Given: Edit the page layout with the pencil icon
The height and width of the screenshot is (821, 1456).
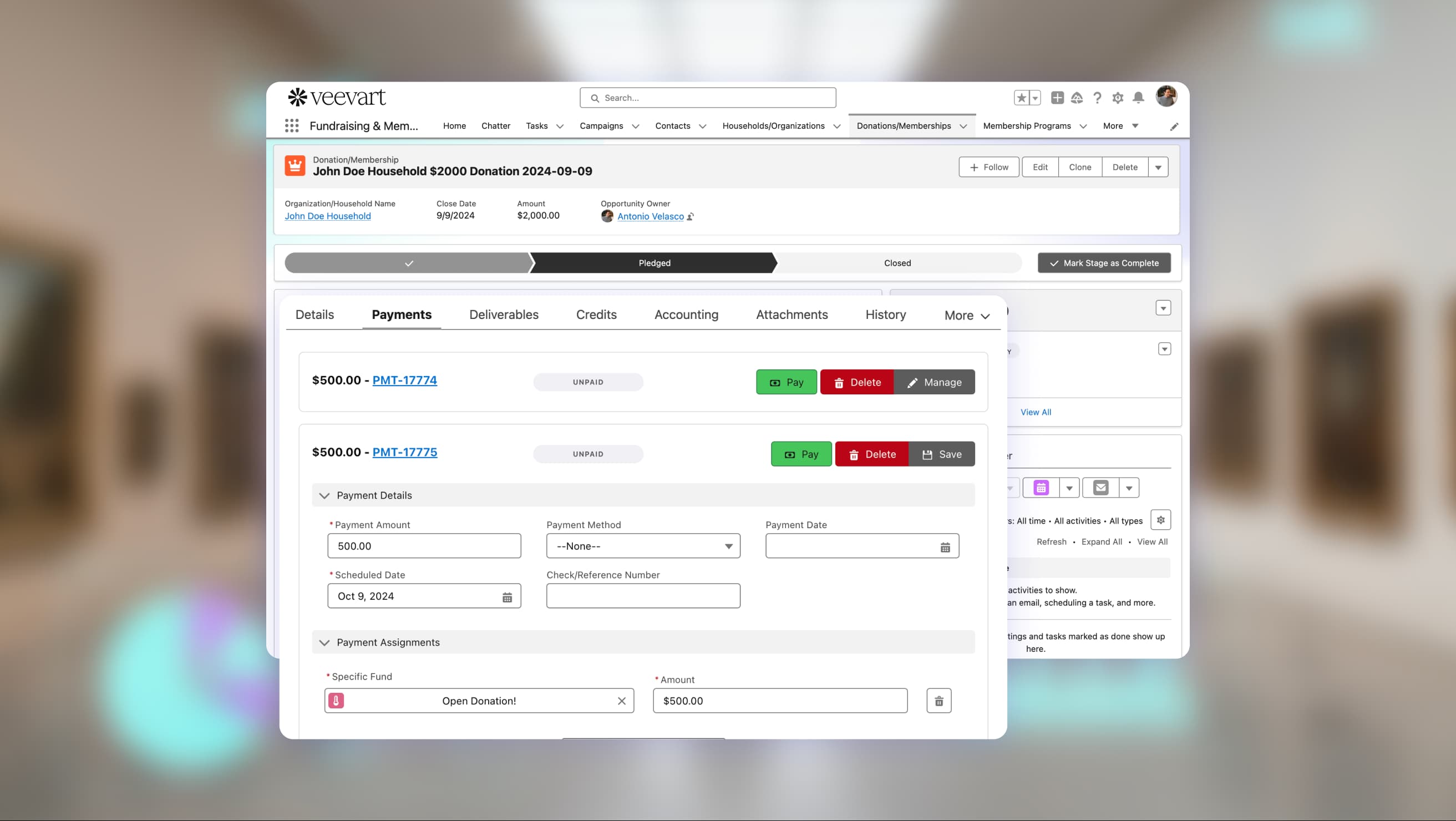Looking at the screenshot, I should [1174, 126].
